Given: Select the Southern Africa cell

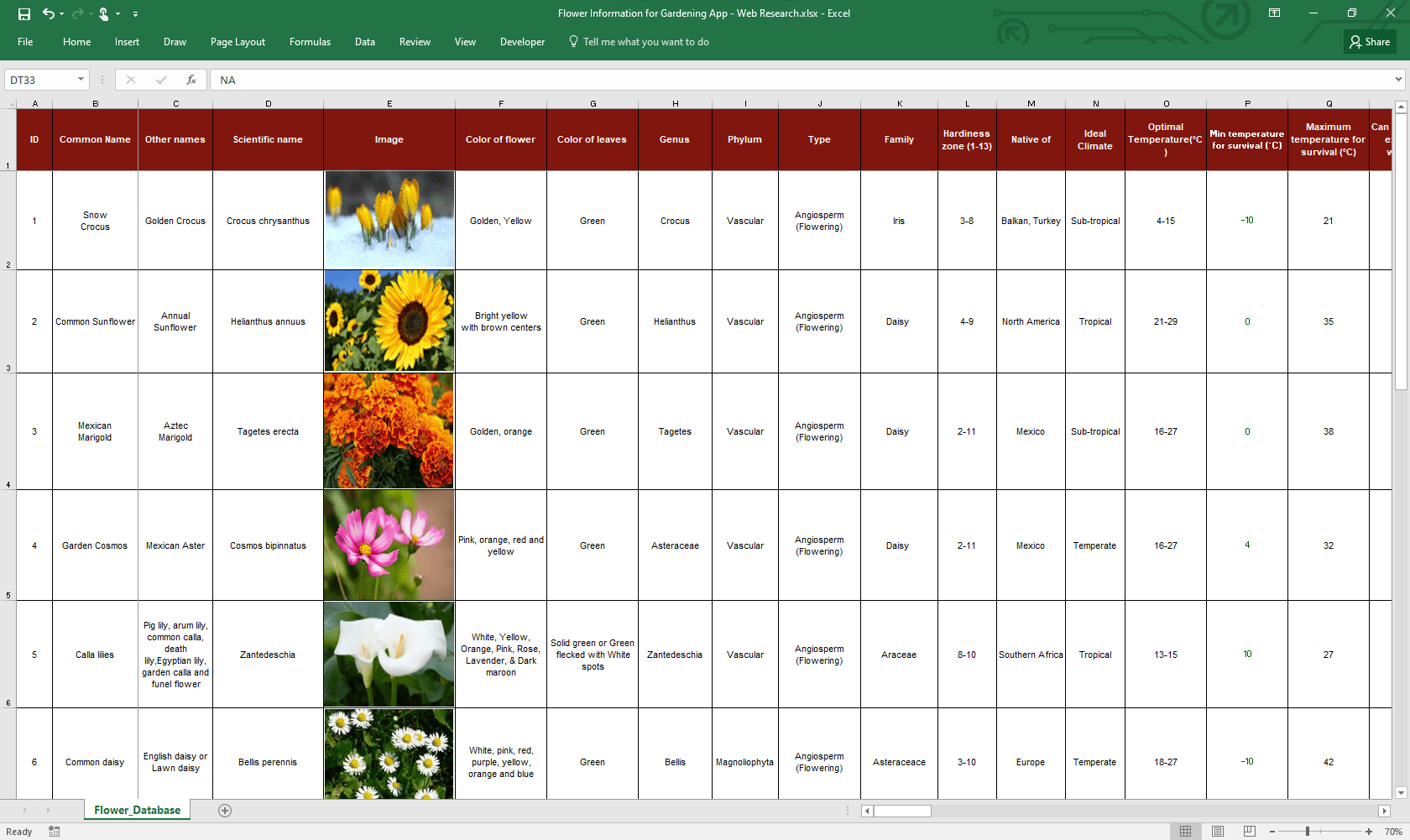Looking at the screenshot, I should 1031,655.
